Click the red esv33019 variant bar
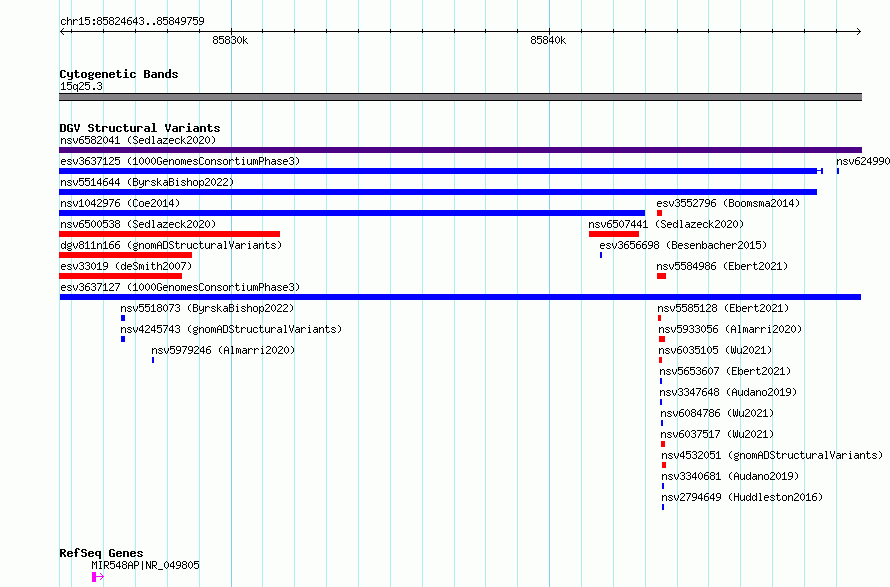Screen dimensions: 890x587 (120, 276)
